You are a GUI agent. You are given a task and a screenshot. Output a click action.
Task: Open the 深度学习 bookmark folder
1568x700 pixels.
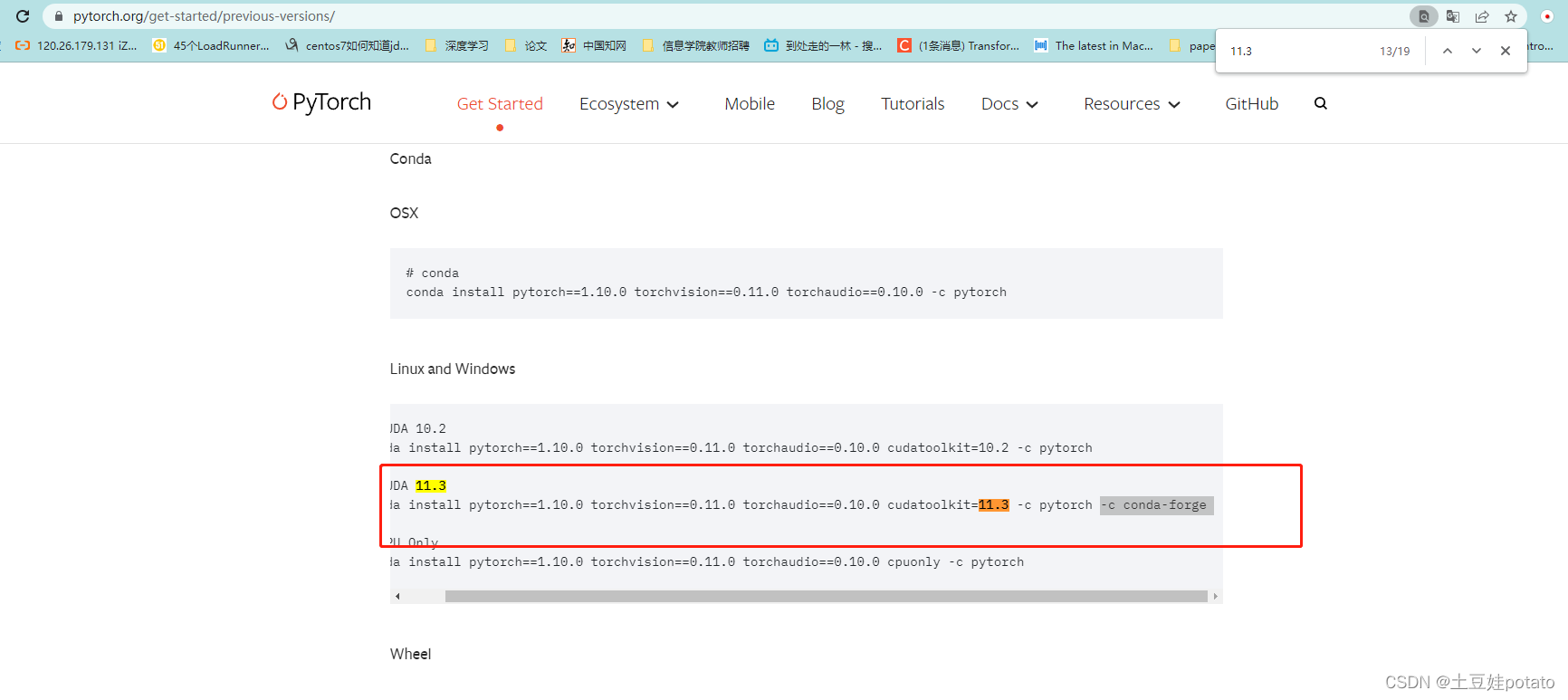[456, 45]
